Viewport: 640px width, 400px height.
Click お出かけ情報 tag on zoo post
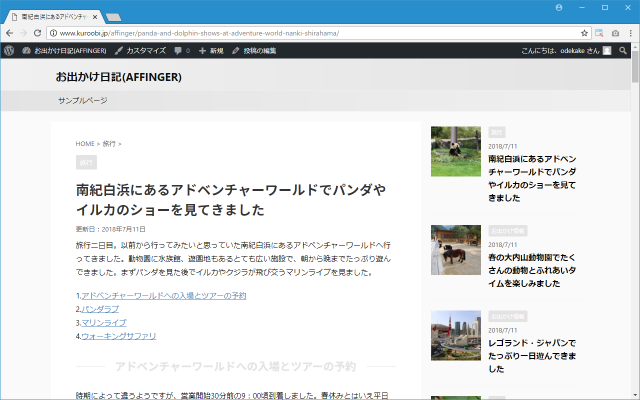(508, 231)
